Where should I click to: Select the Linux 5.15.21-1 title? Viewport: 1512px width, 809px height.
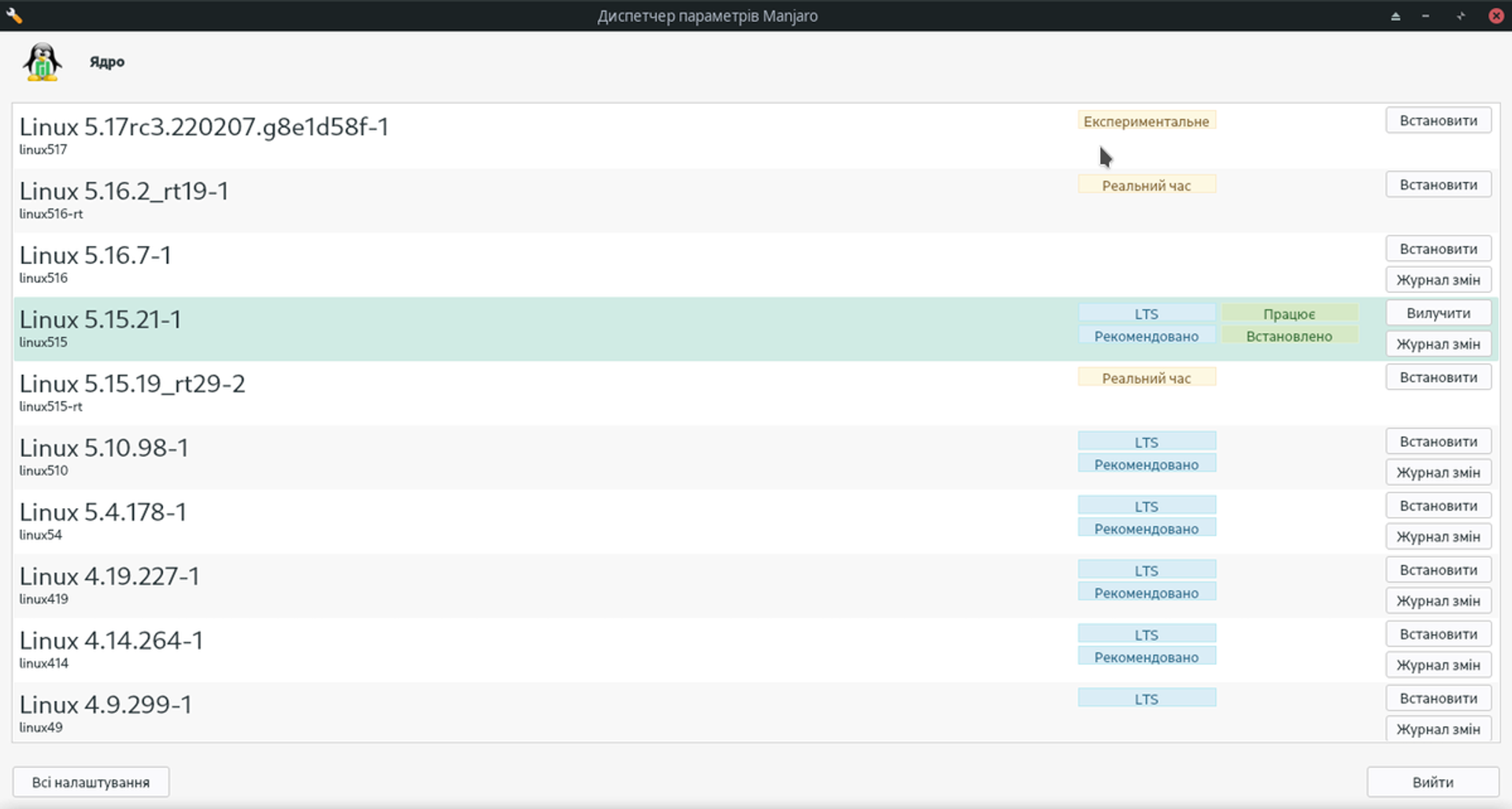point(100,320)
